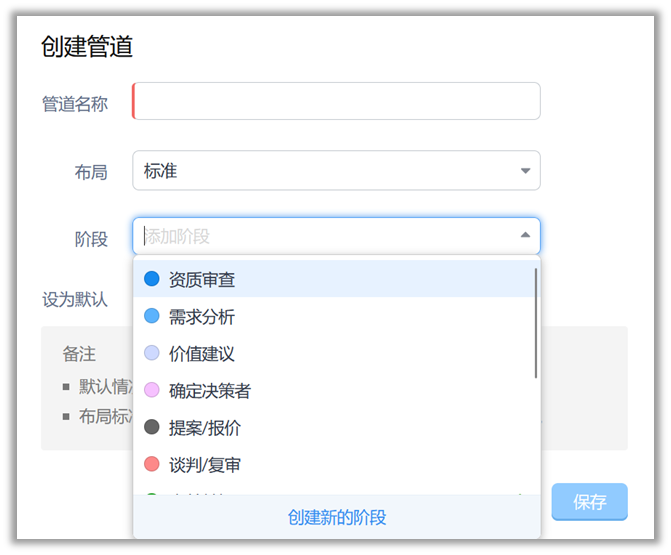Open the 标准 layout combo box

[x=330, y=171]
